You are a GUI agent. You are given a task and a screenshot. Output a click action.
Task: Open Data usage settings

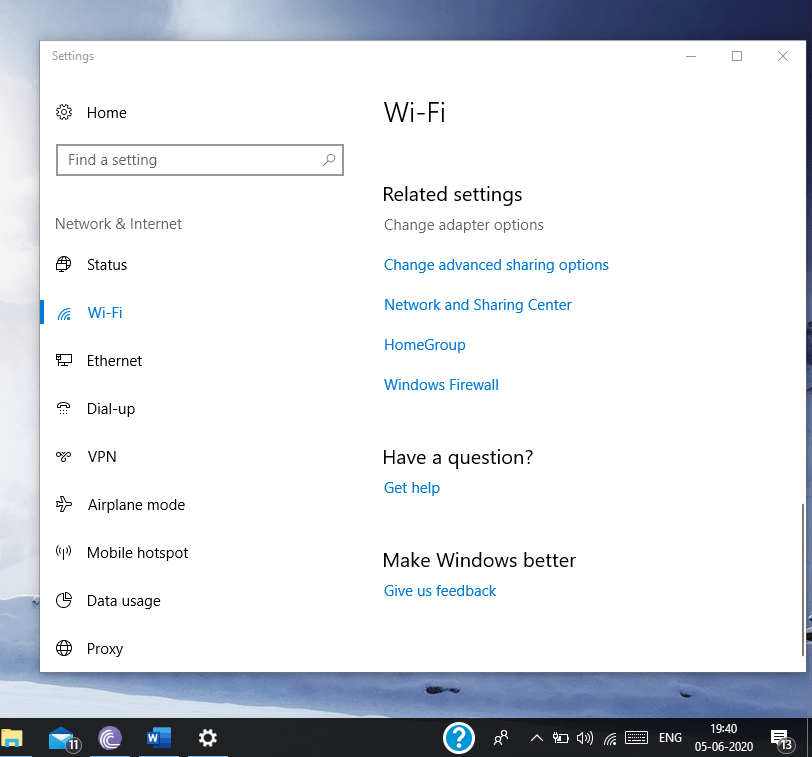coord(124,600)
